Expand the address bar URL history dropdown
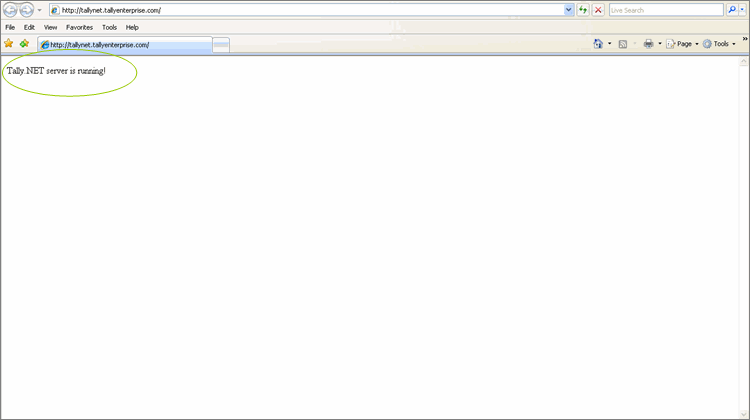 [x=568, y=10]
